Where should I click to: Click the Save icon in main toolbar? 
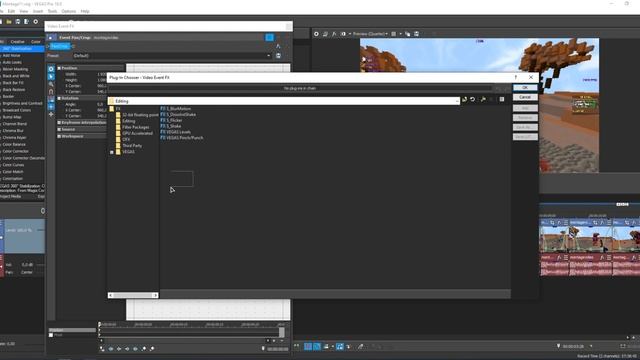click(18, 21)
